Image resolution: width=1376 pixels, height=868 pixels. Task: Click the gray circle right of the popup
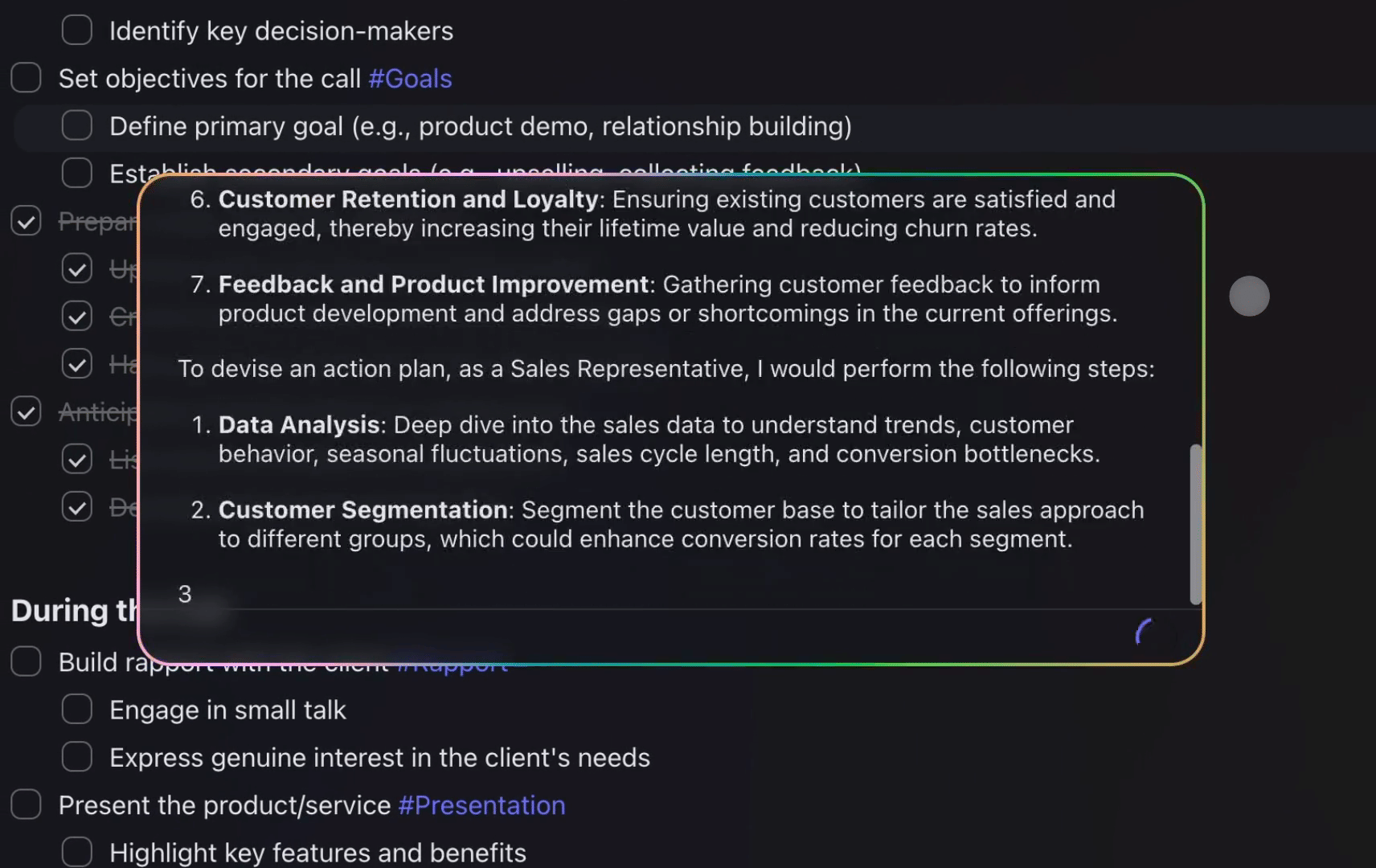pyautogui.click(x=1249, y=297)
